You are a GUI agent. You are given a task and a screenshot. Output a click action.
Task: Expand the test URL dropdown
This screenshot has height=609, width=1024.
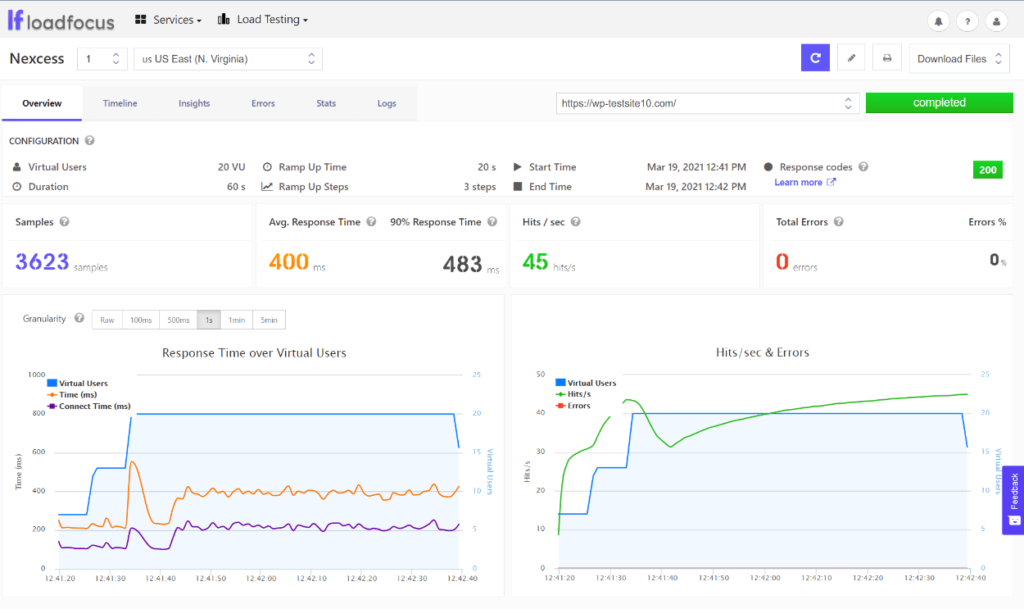847,102
